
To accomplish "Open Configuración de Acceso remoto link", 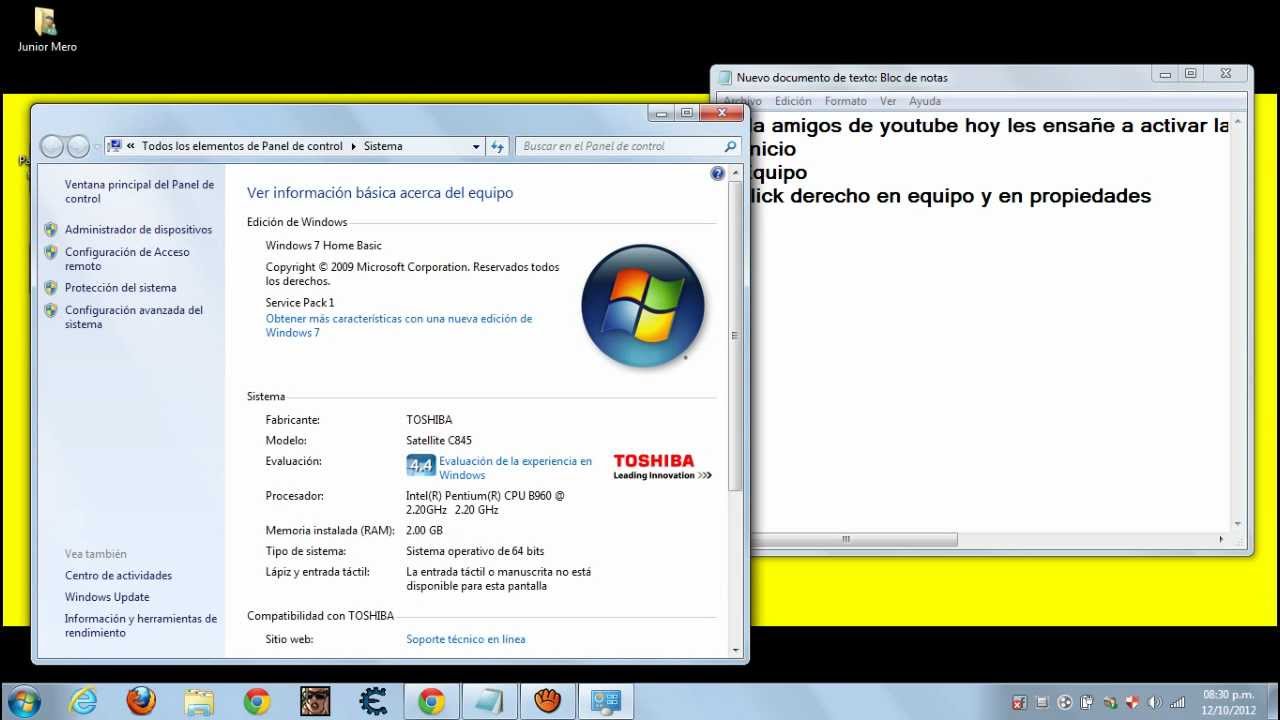I will 127,259.
